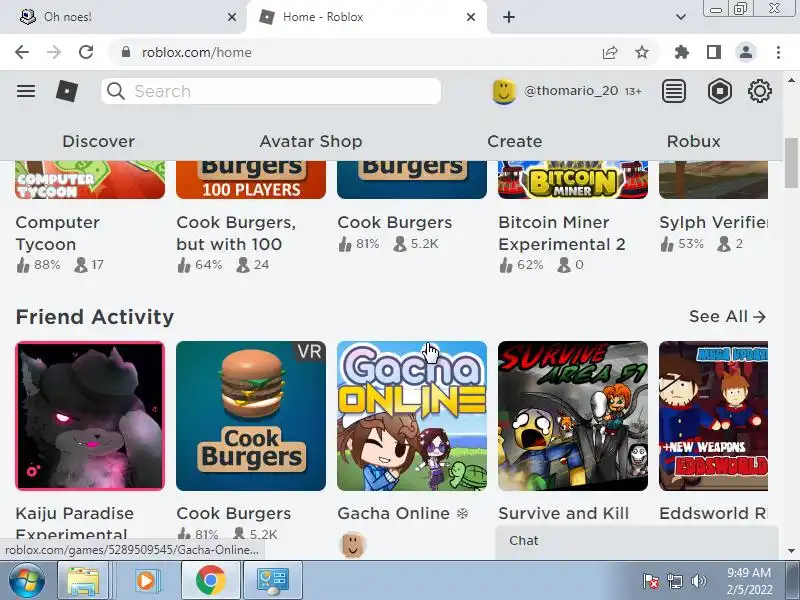Viewport: 800px width, 600px height.
Task: Open the tab search chevron
Action: point(681,17)
